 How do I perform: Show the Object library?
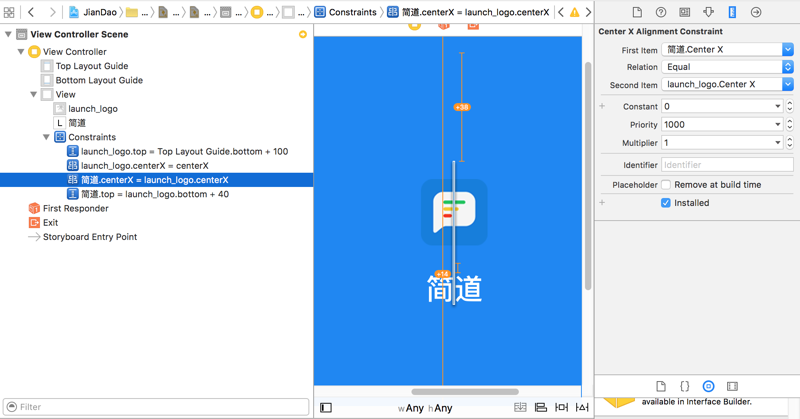click(x=708, y=386)
